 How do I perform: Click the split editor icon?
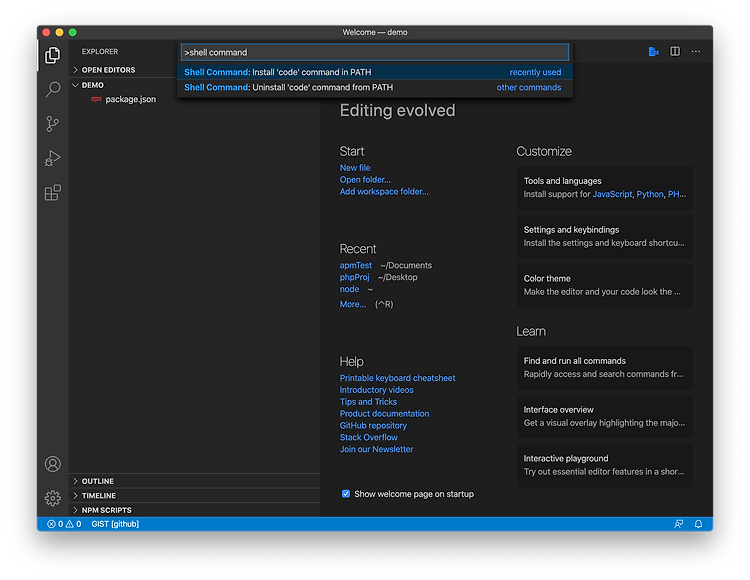(x=674, y=51)
